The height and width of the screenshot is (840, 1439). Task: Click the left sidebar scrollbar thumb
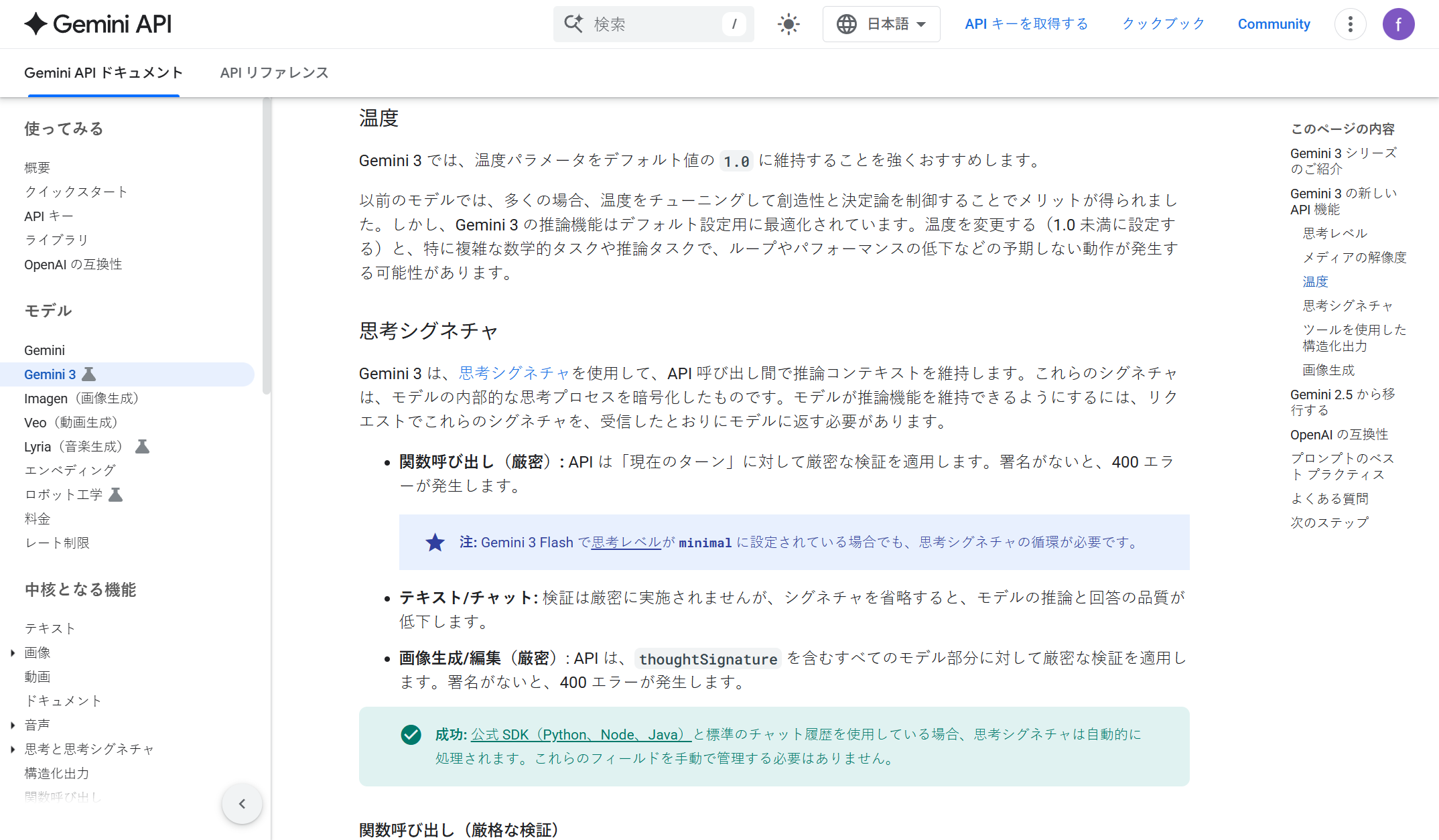tap(267, 247)
